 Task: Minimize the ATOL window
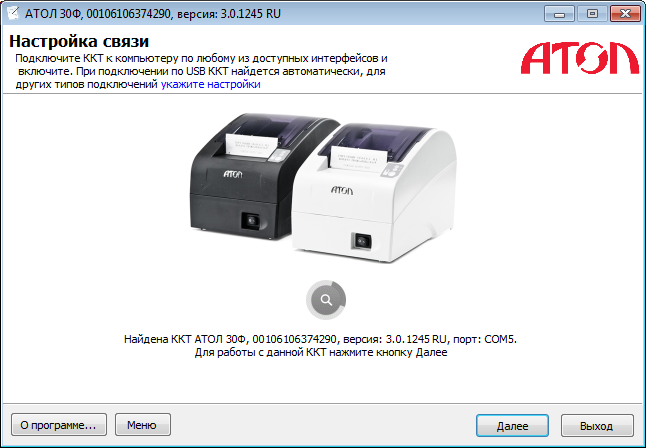click(559, 14)
